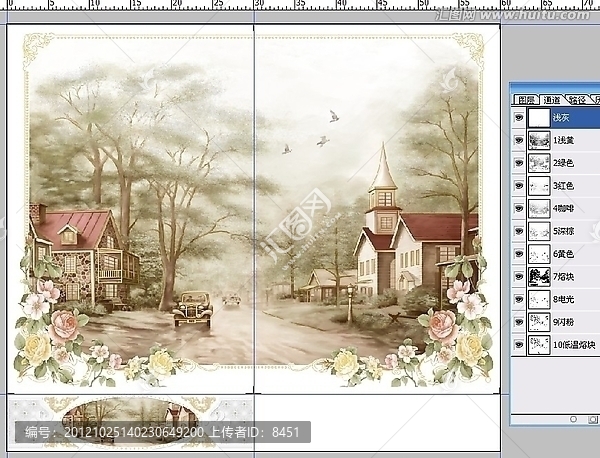The width and height of the screenshot is (600, 458).
Task: Click the 浅灰 channel thumbnail
Action: coord(539,117)
